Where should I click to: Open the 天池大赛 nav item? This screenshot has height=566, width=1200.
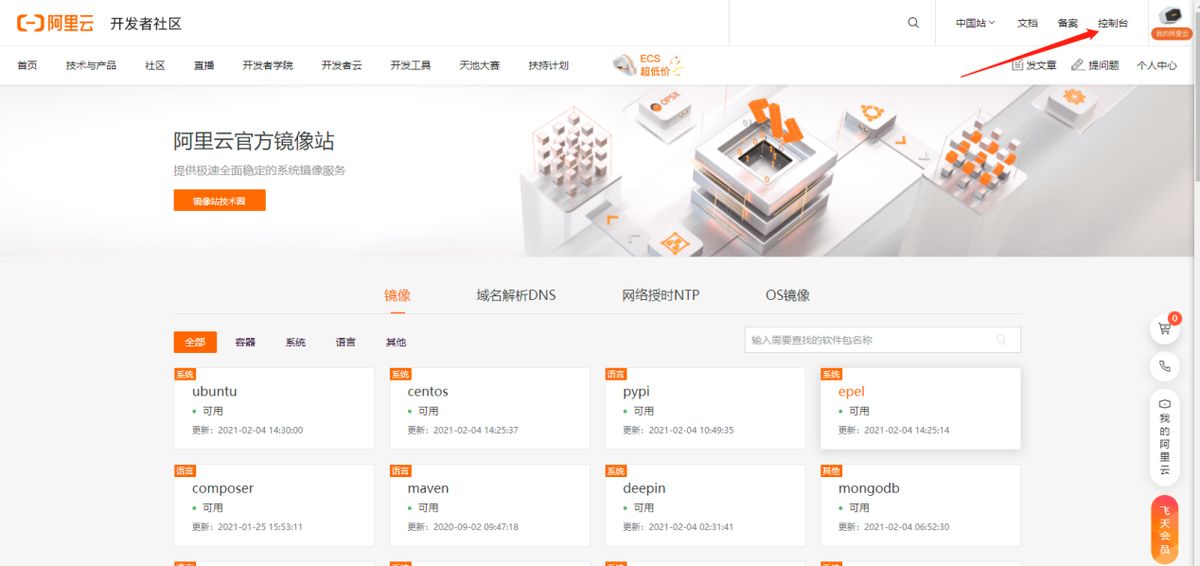point(479,65)
